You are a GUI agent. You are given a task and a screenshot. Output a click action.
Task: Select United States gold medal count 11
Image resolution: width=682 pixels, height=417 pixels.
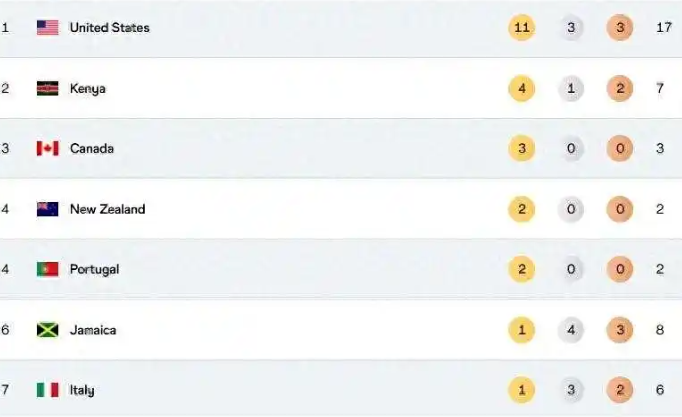(522, 27)
